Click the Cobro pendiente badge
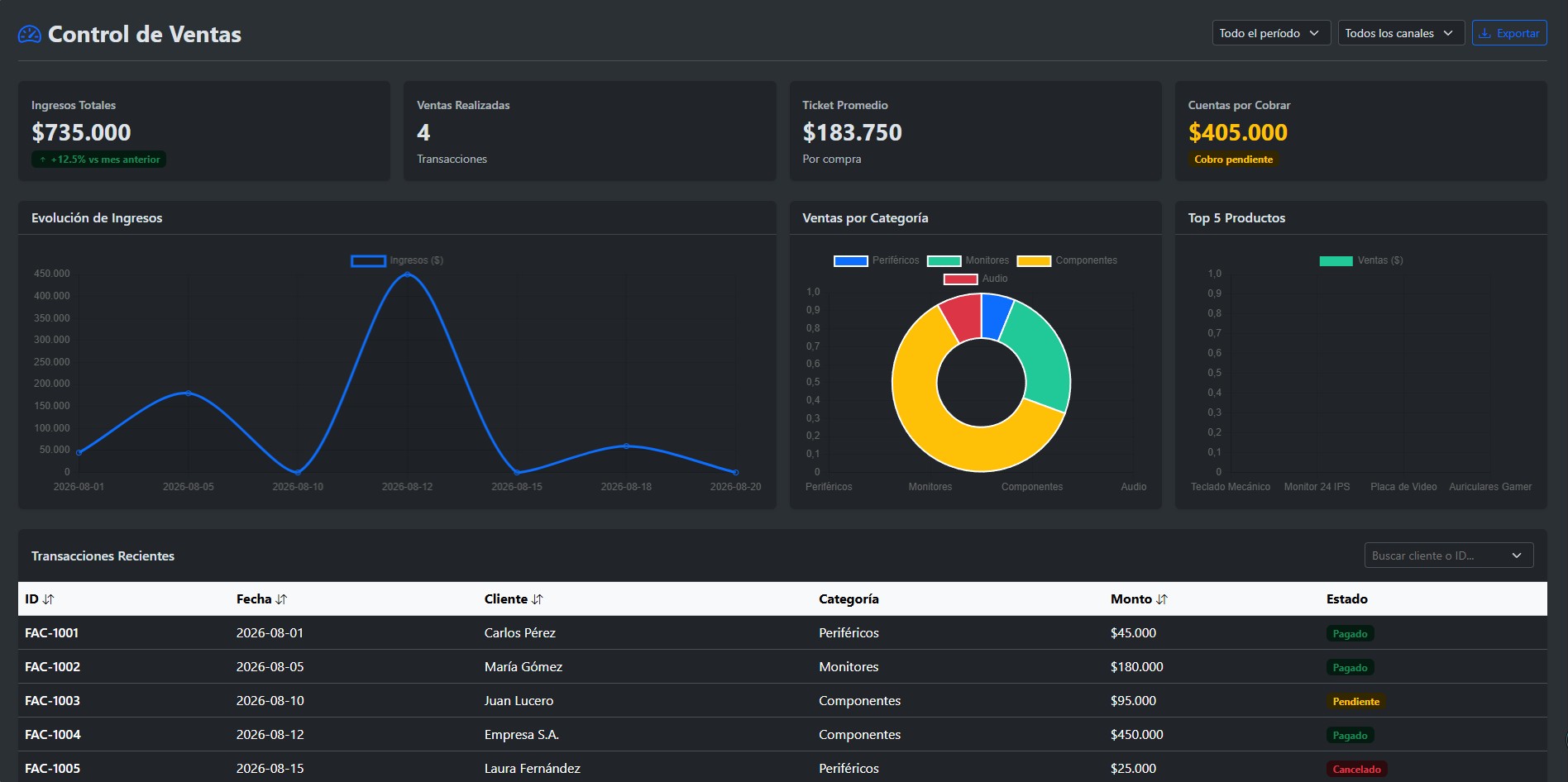The image size is (1568, 782). pos(1233,160)
